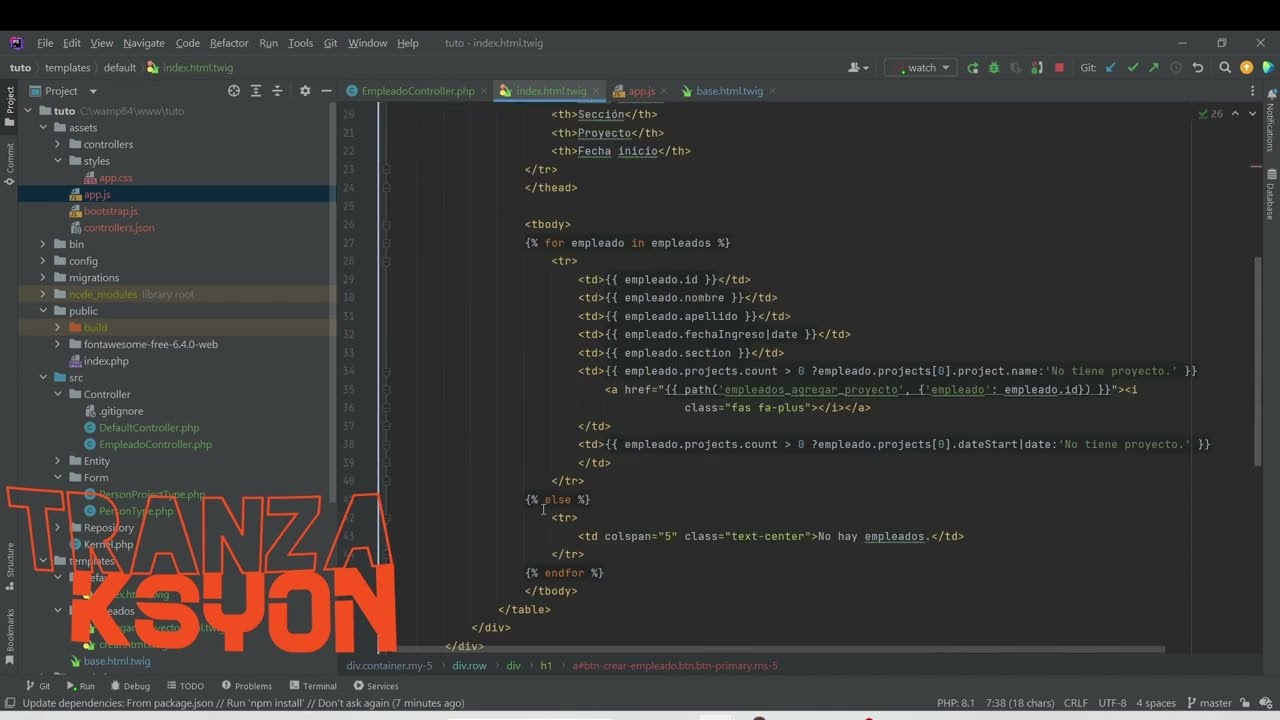
Task: Click the orange IDE update icon
Action: coord(1246,68)
